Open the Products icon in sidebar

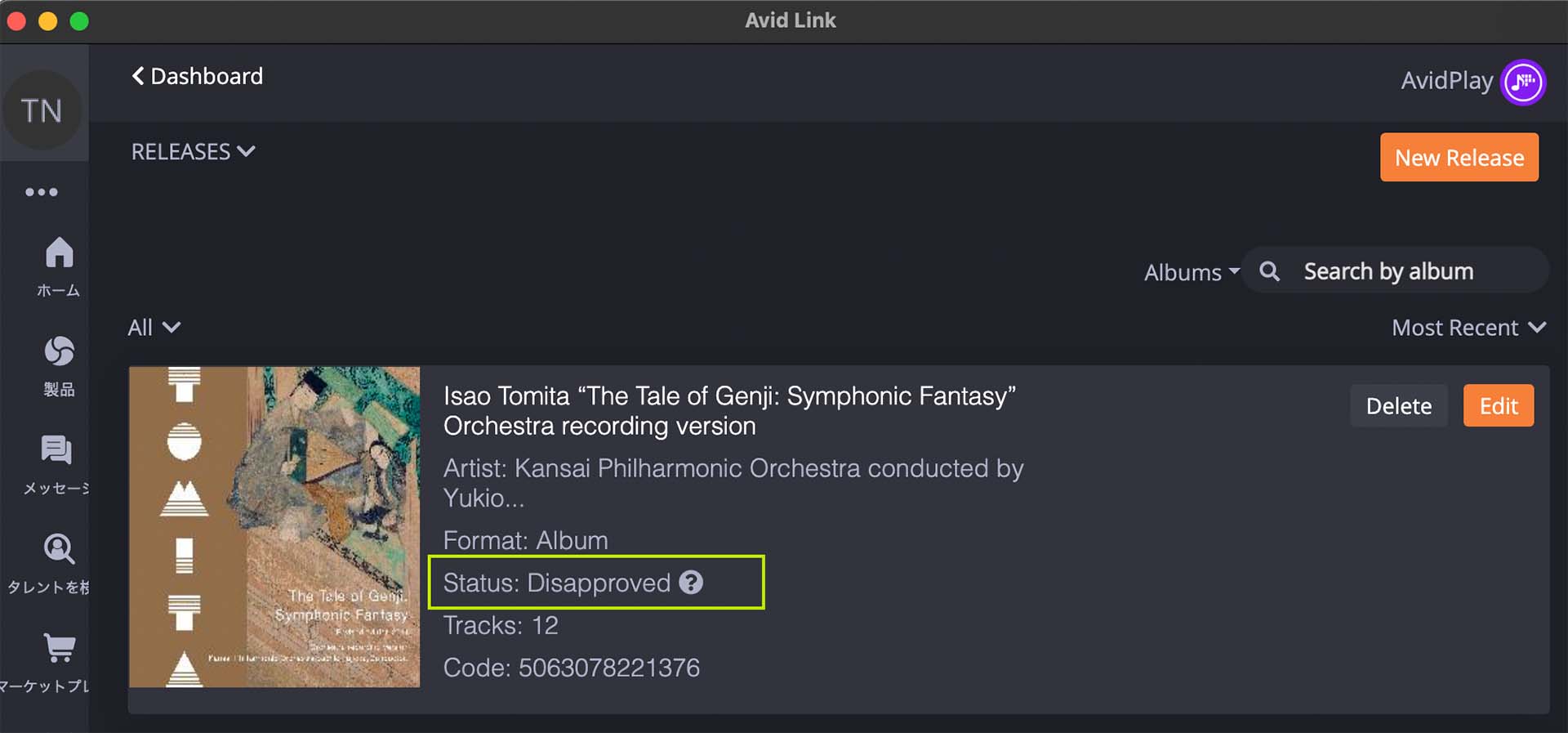click(x=59, y=352)
